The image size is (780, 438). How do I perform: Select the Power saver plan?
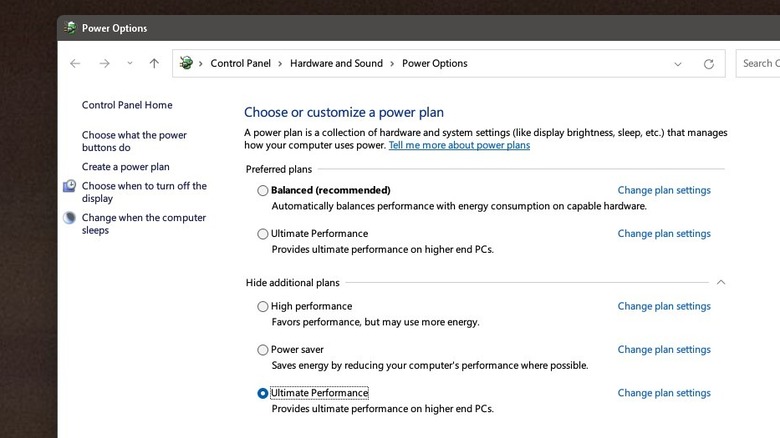tap(263, 350)
